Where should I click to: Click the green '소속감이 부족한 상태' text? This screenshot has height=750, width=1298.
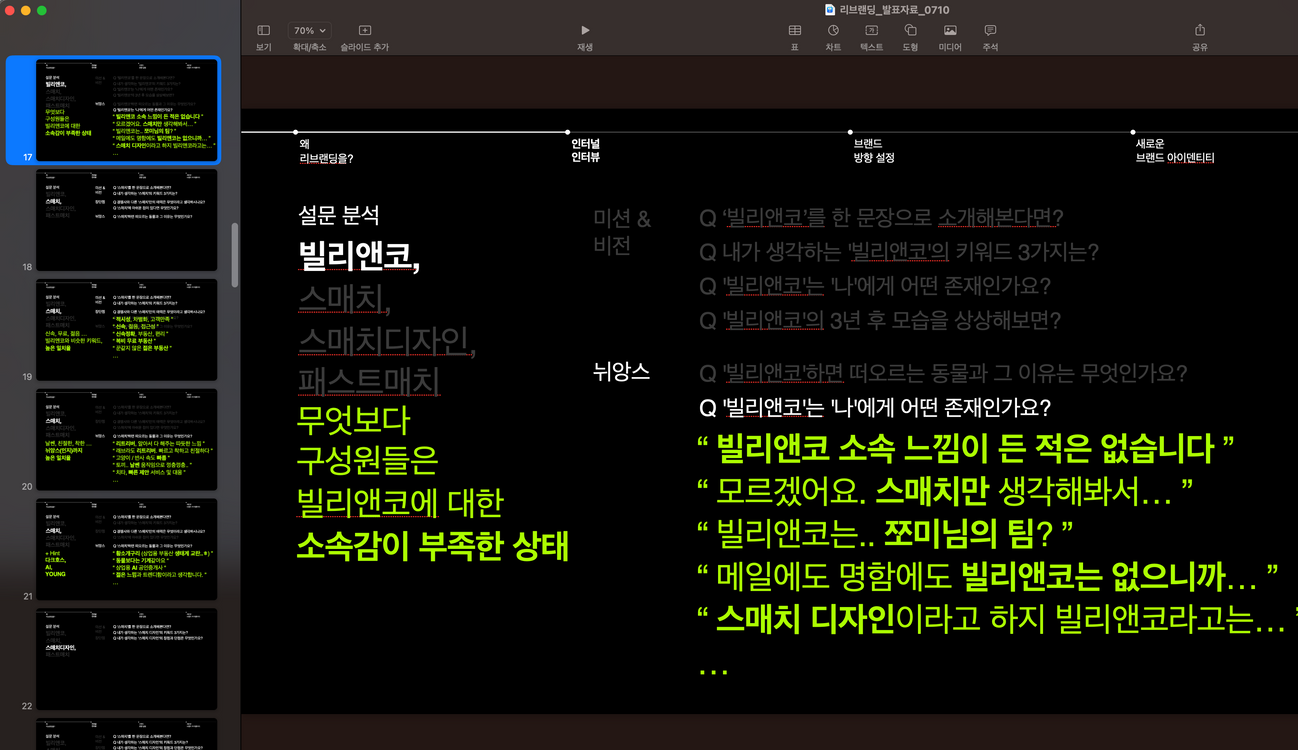(433, 547)
